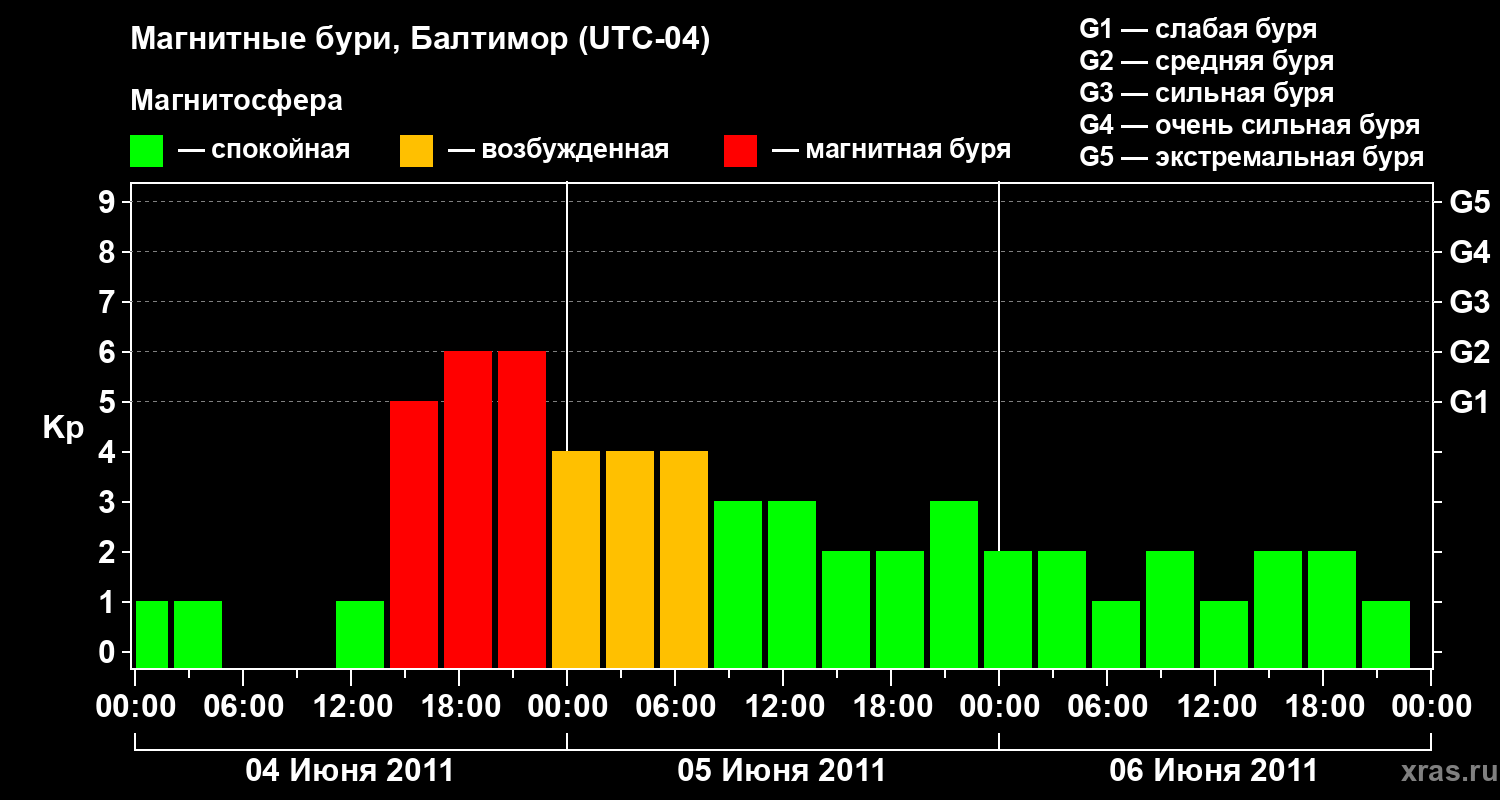Click the 'спокойная' legend text
The image size is (1500, 800).
click(x=281, y=151)
